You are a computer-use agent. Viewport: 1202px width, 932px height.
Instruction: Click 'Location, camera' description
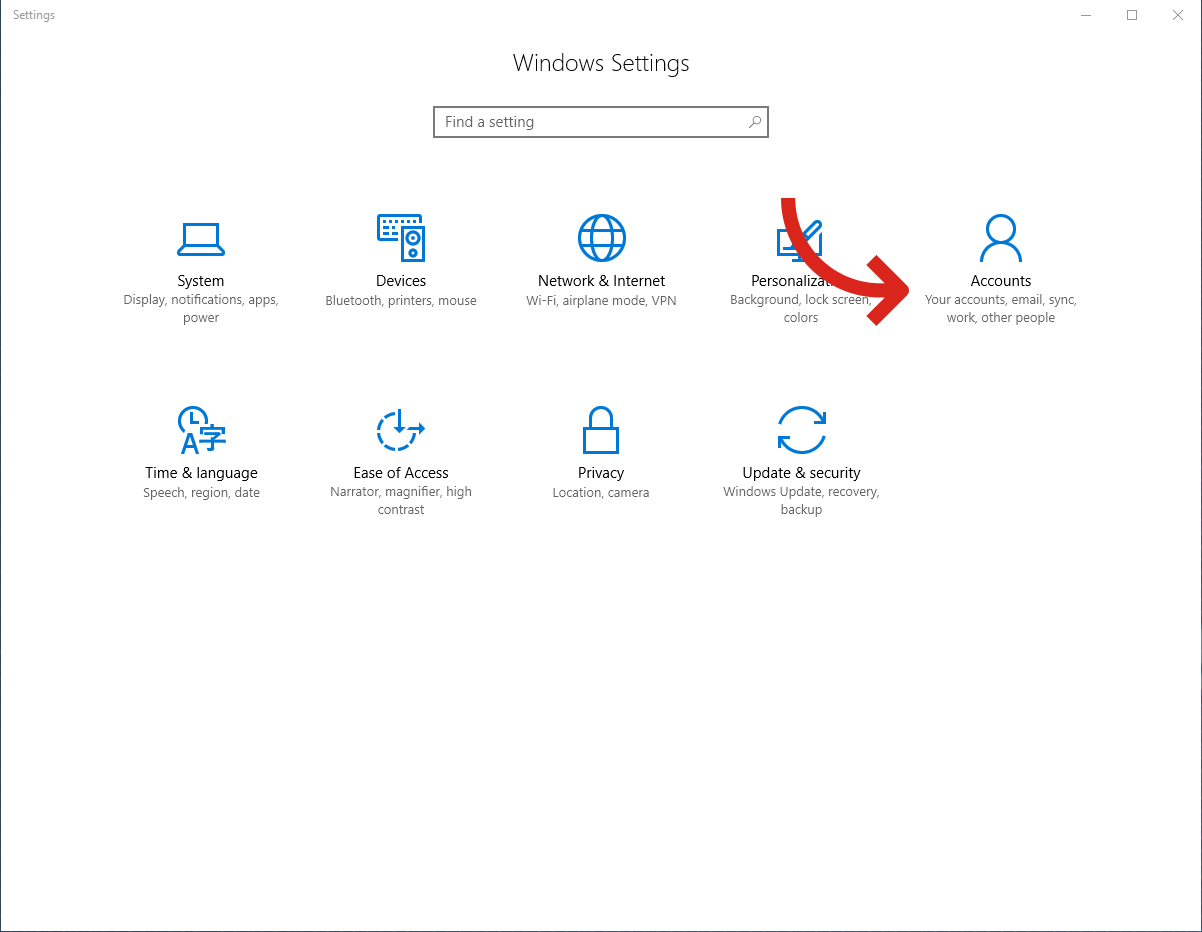pyautogui.click(x=601, y=493)
